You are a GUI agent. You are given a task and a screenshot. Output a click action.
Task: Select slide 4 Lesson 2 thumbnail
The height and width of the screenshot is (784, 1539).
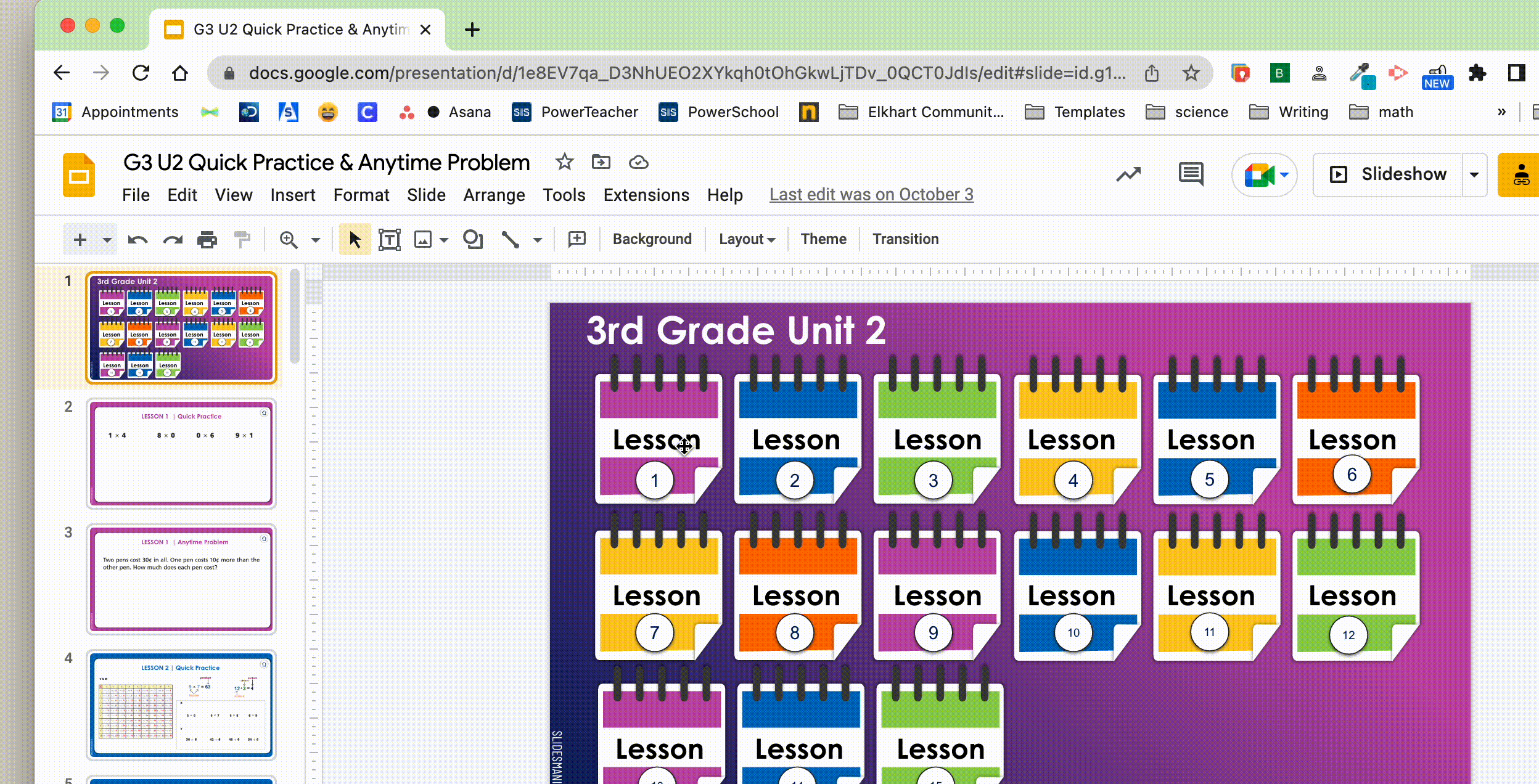181,704
